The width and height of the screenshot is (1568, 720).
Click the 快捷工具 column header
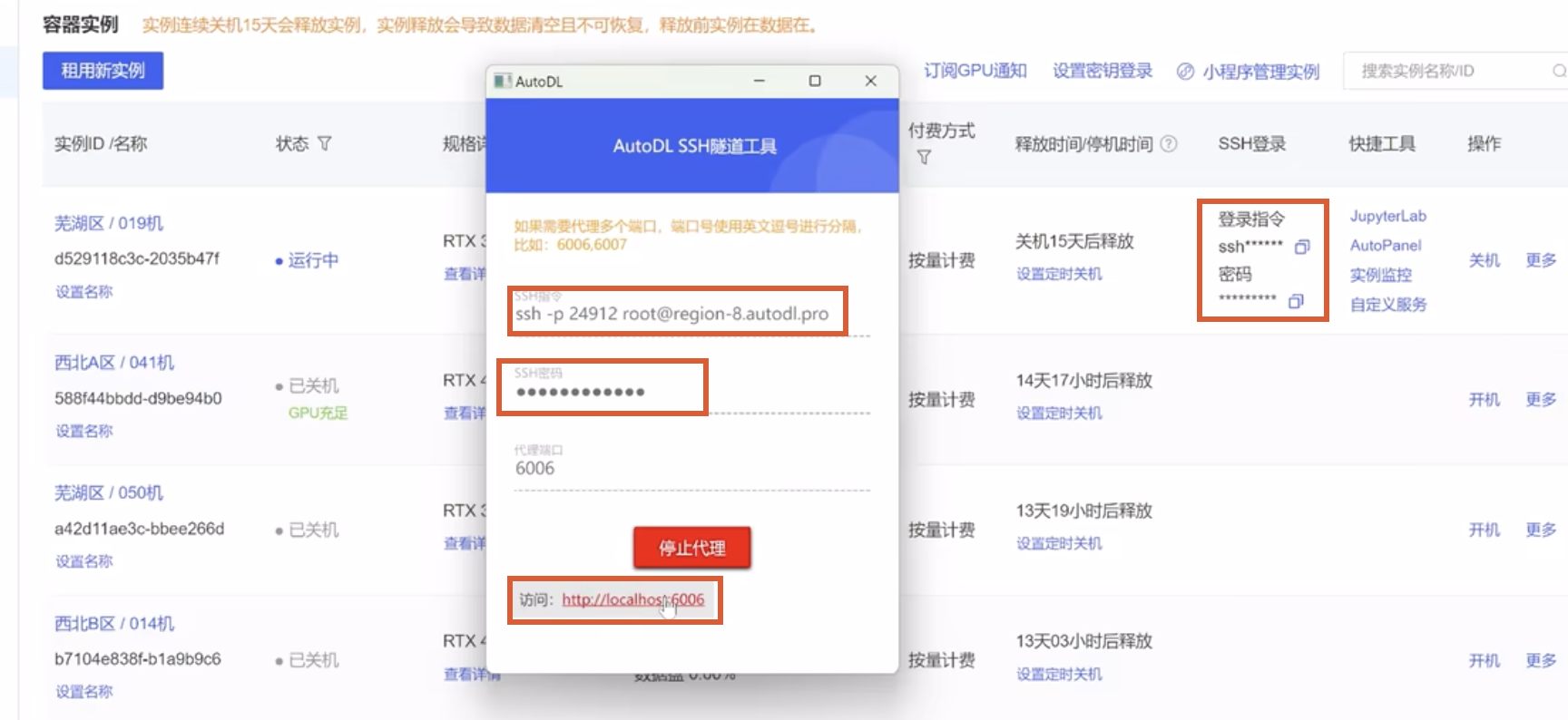(x=1382, y=143)
